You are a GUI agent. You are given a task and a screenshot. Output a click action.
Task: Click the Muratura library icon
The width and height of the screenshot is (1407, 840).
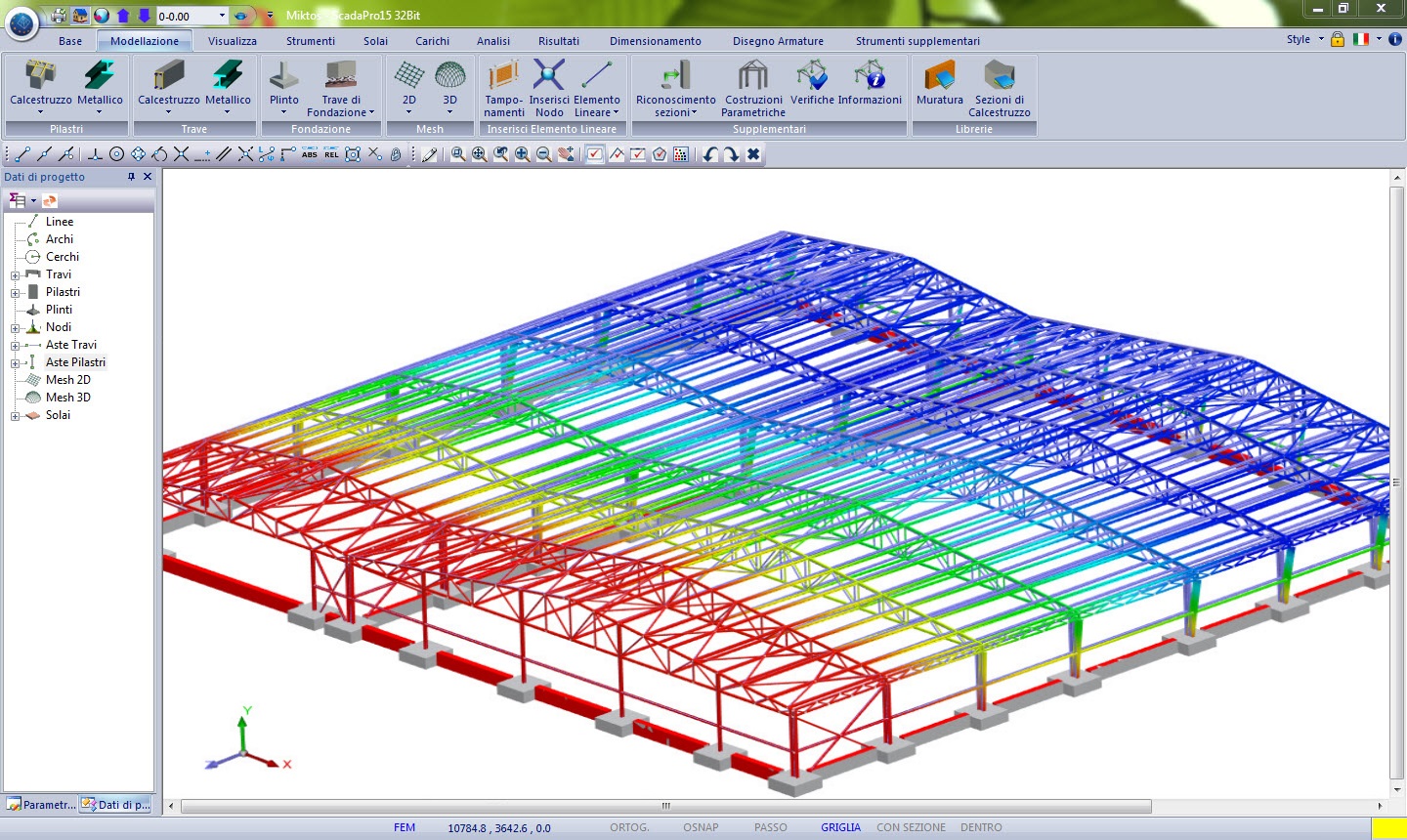[939, 78]
